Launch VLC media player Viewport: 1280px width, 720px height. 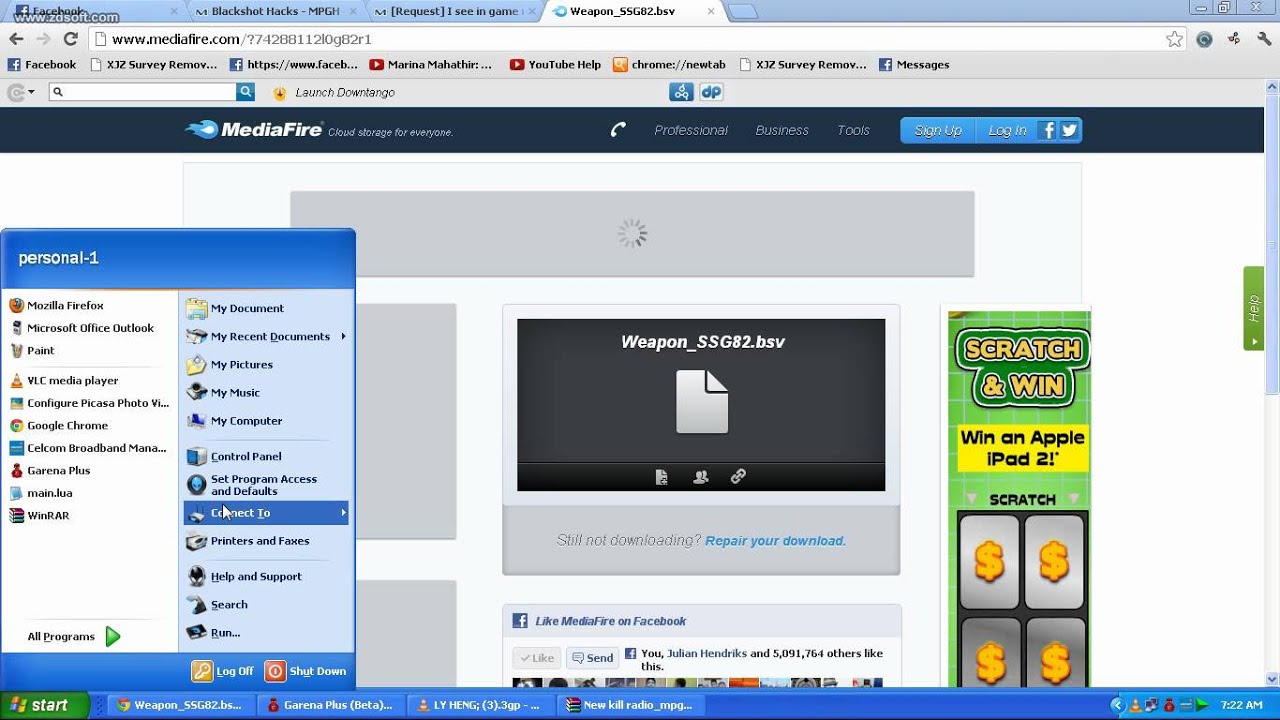tap(64, 380)
